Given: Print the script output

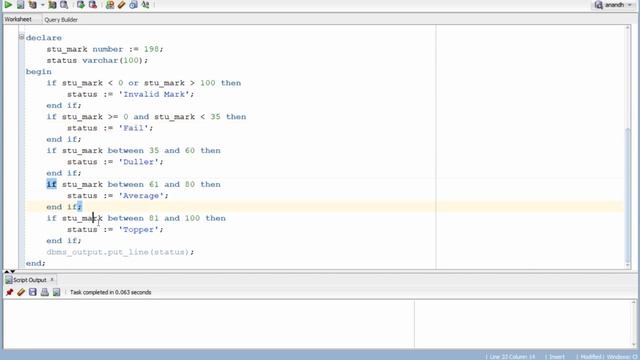Looking at the screenshot, I should pos(44,292).
